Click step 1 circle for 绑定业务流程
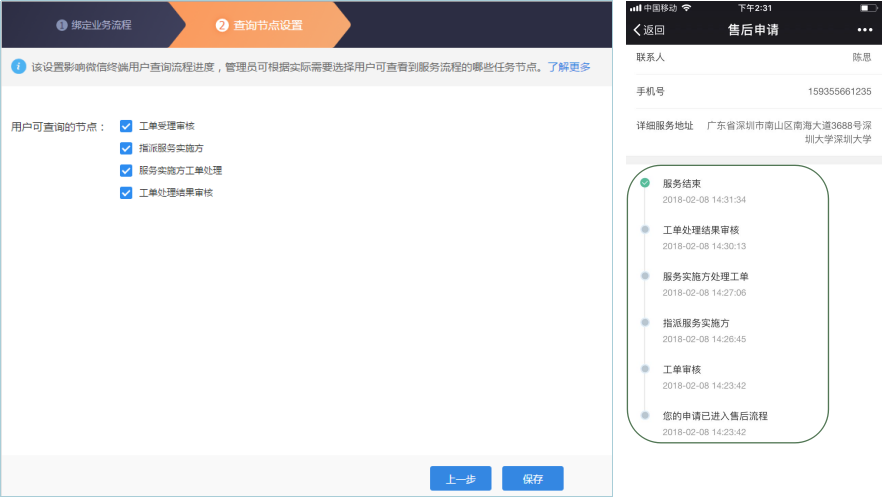This screenshot has height=498, width=883. [62, 25]
